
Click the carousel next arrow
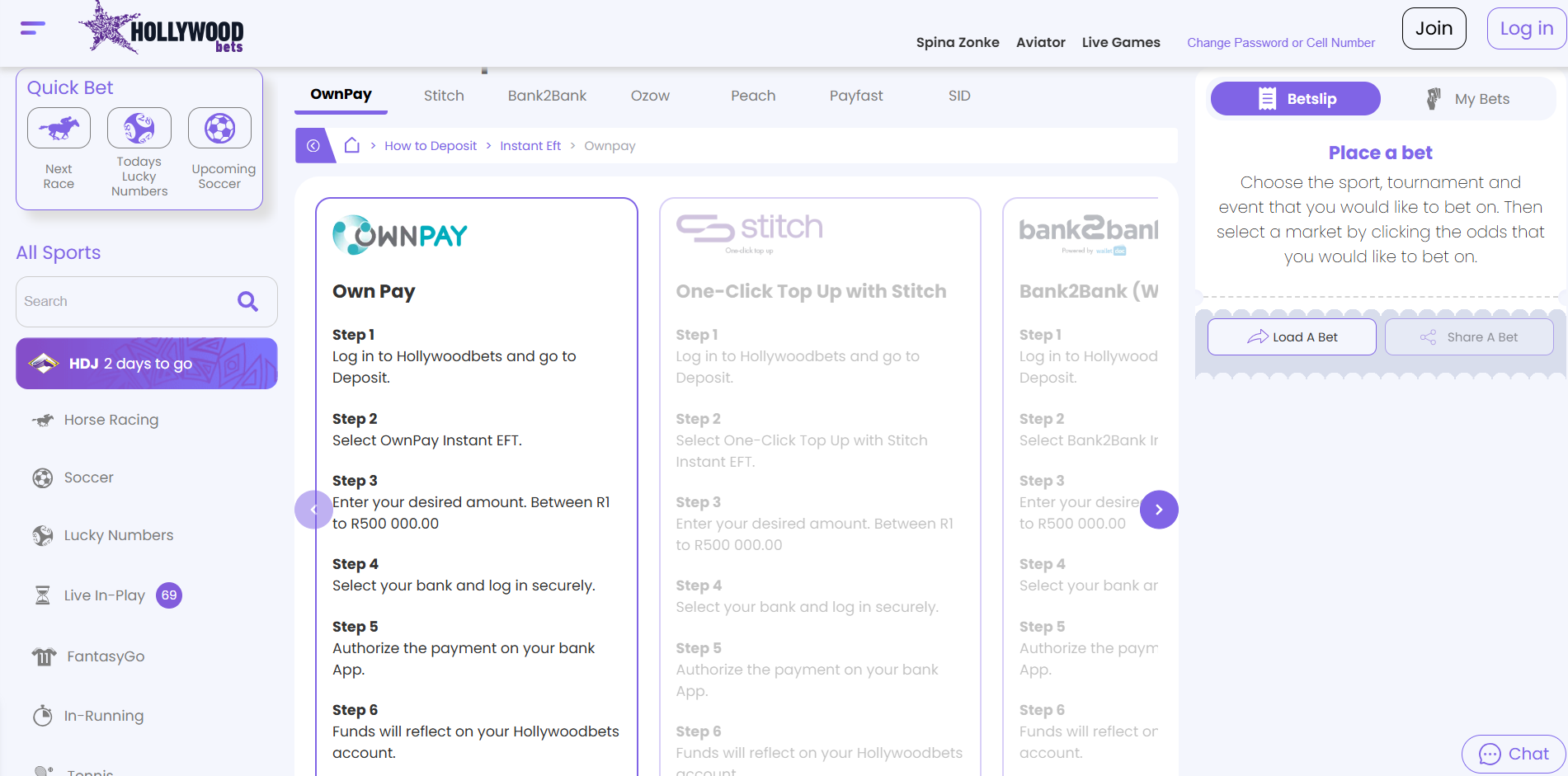click(x=1159, y=510)
